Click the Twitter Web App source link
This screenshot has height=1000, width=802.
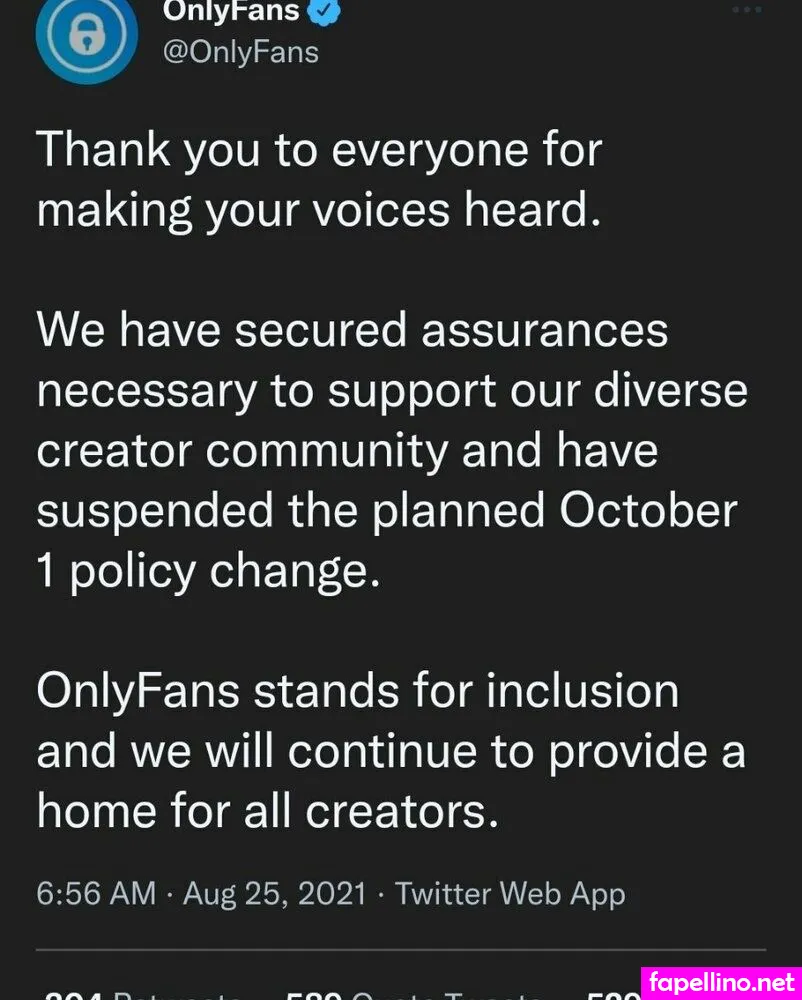point(510,893)
